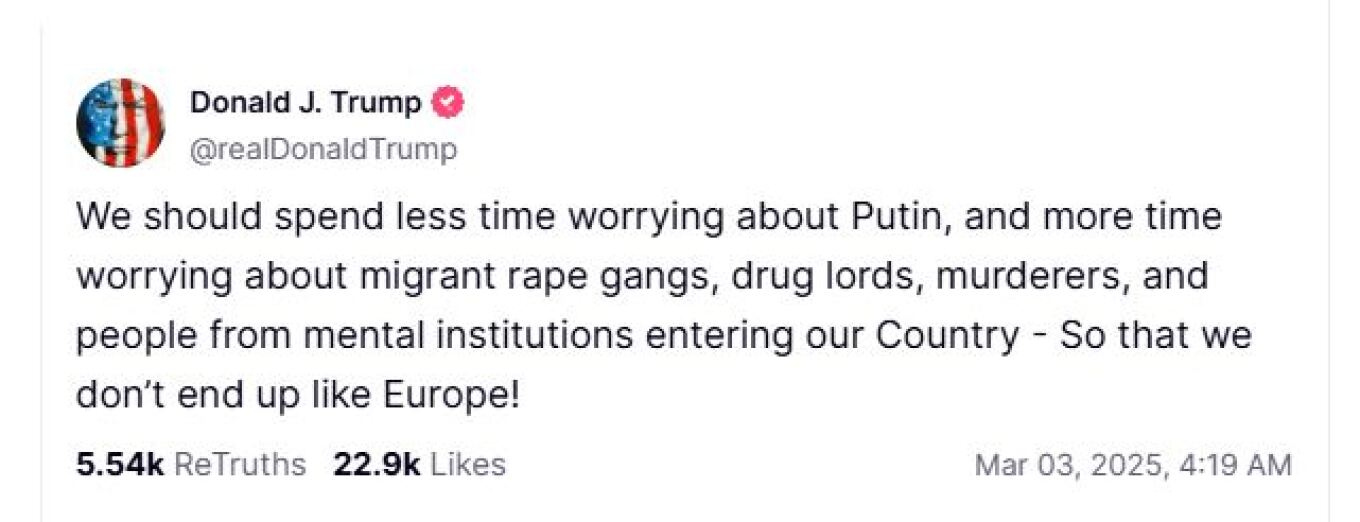Viewport: 1360px width, 522px height.
Task: Click the word Country in the post
Action: (x=947, y=335)
